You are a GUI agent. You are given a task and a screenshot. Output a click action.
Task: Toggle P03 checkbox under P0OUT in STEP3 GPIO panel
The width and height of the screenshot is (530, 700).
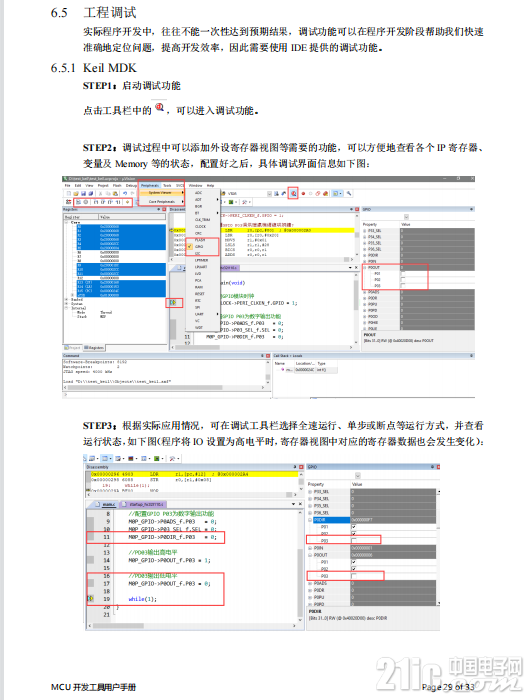point(354,576)
